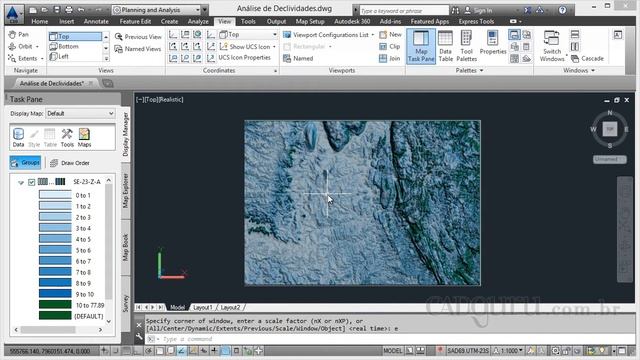The image size is (640, 360).
Task: Open the Map Setup ribbon tab
Action: point(310,21)
